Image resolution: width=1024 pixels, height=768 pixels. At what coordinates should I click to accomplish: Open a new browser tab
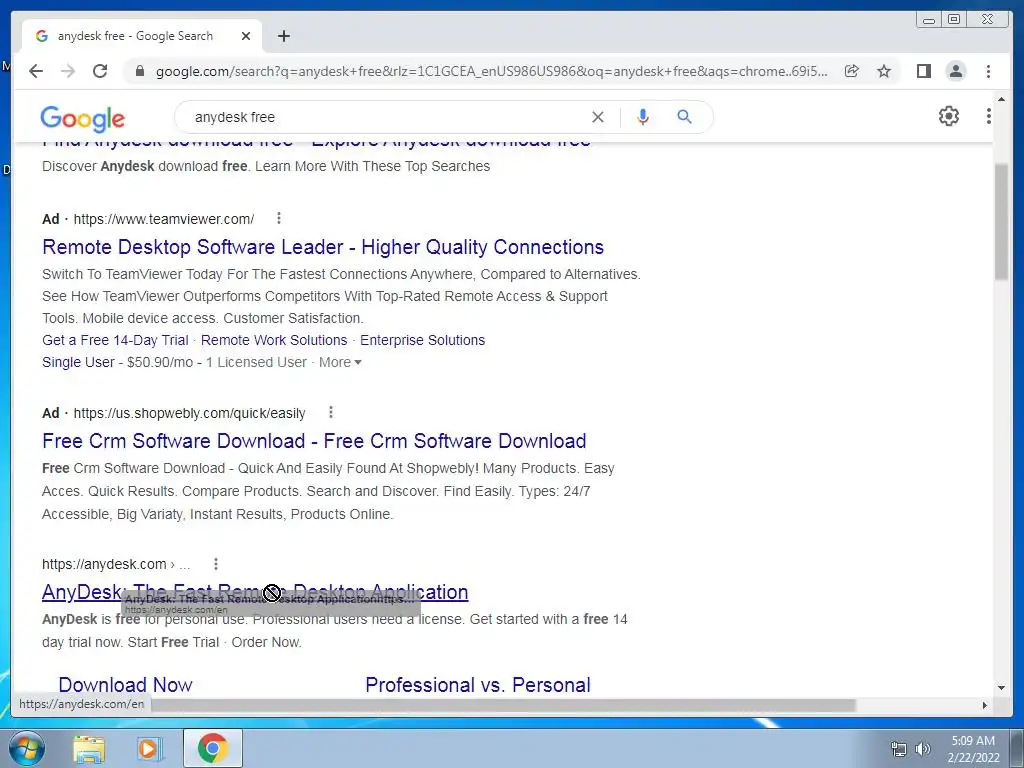[283, 36]
